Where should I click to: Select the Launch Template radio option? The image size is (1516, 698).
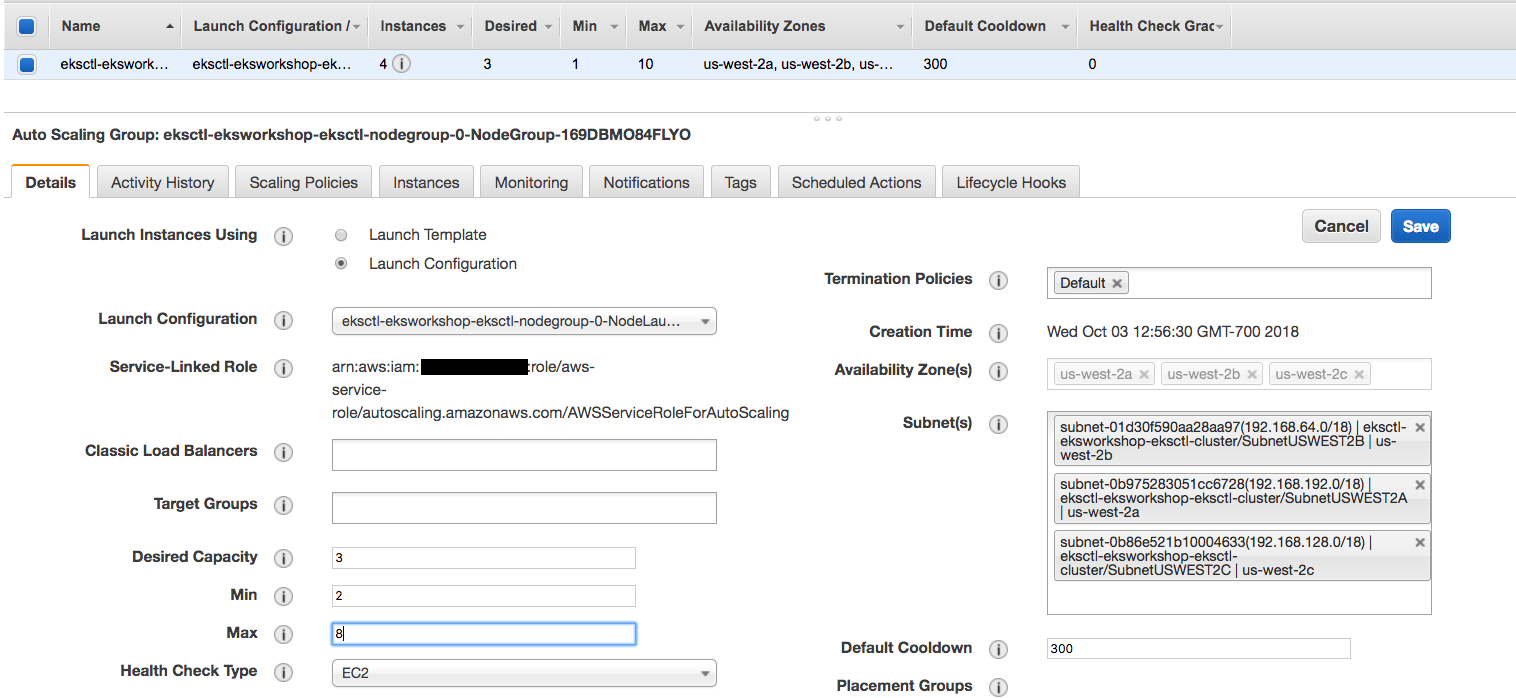(x=341, y=235)
